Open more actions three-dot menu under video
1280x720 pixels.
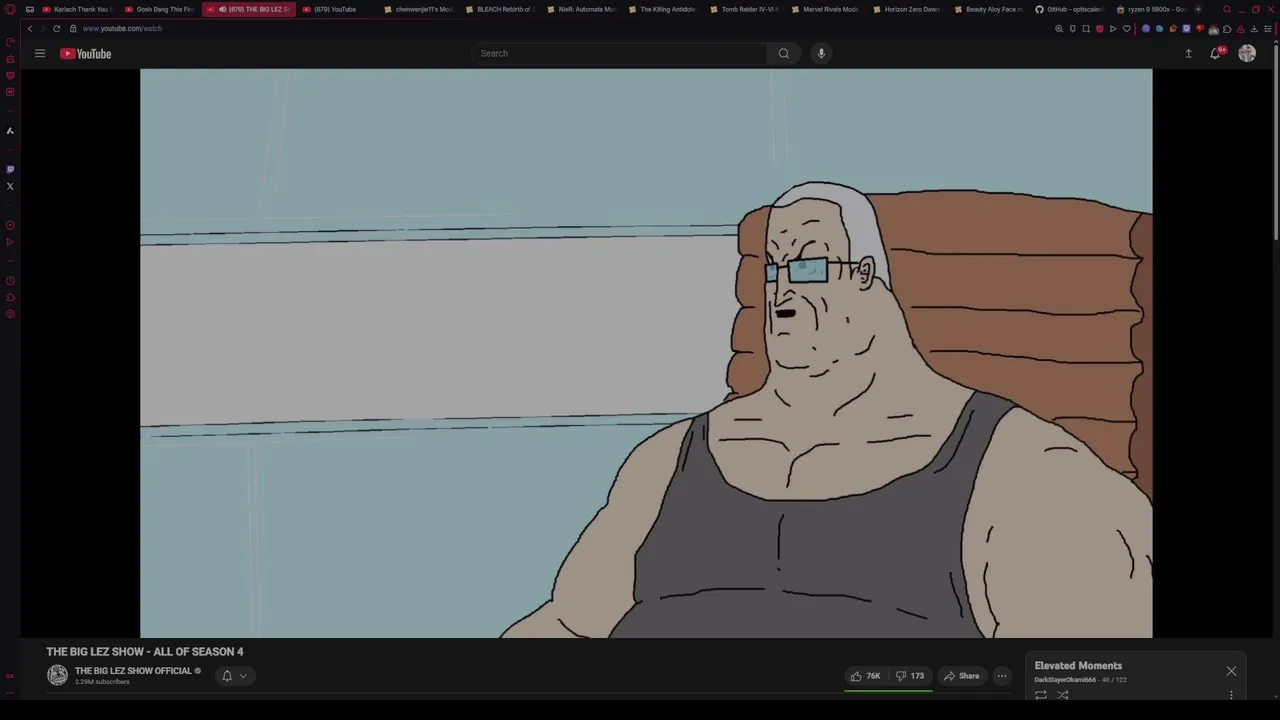coord(1001,676)
